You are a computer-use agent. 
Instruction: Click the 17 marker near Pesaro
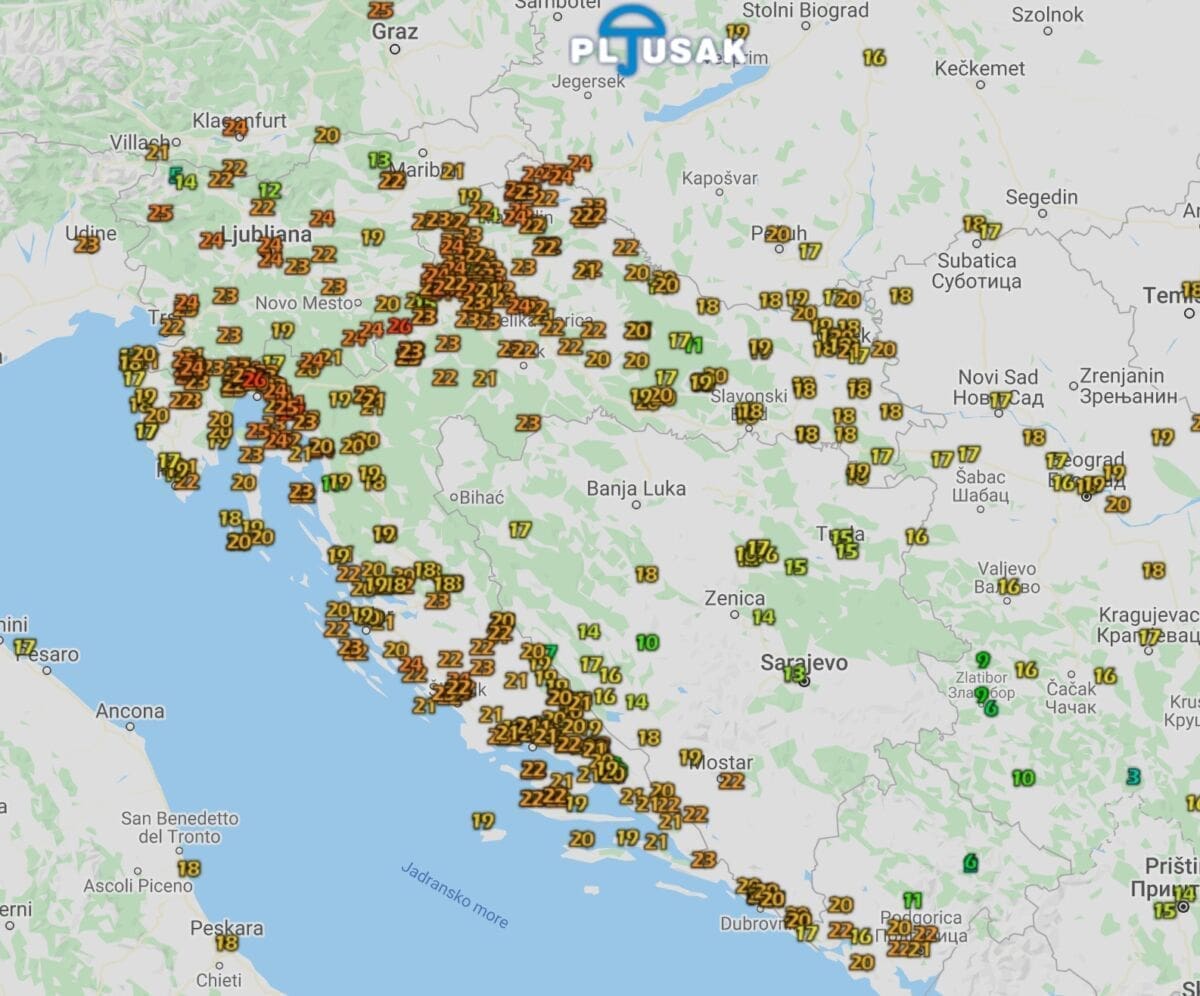(x=25, y=647)
